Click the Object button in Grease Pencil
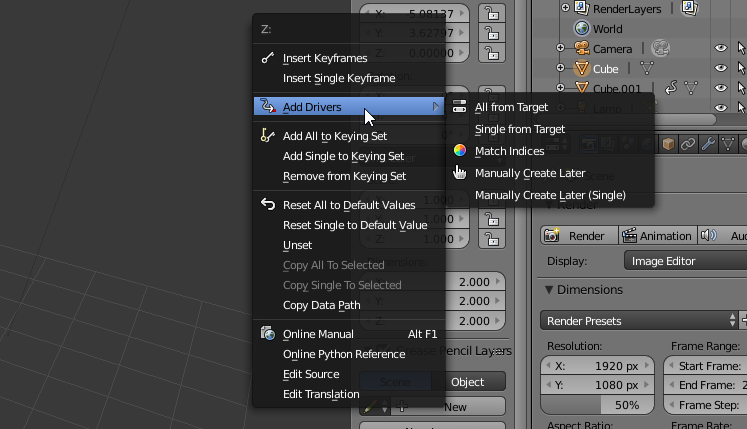Image resolution: width=747 pixels, height=429 pixels. (x=468, y=382)
